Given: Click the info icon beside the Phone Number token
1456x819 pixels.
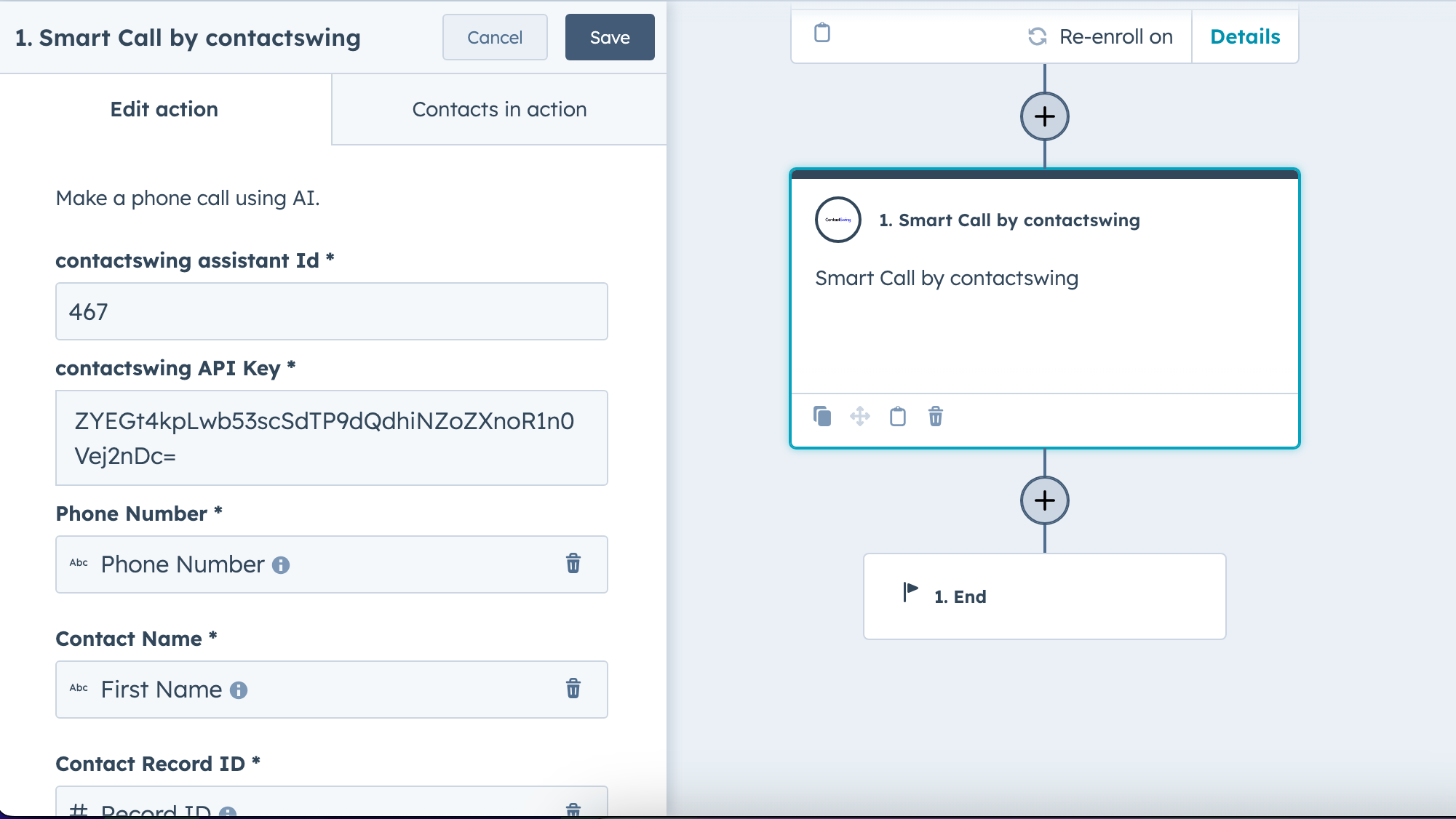Looking at the screenshot, I should pos(281,565).
